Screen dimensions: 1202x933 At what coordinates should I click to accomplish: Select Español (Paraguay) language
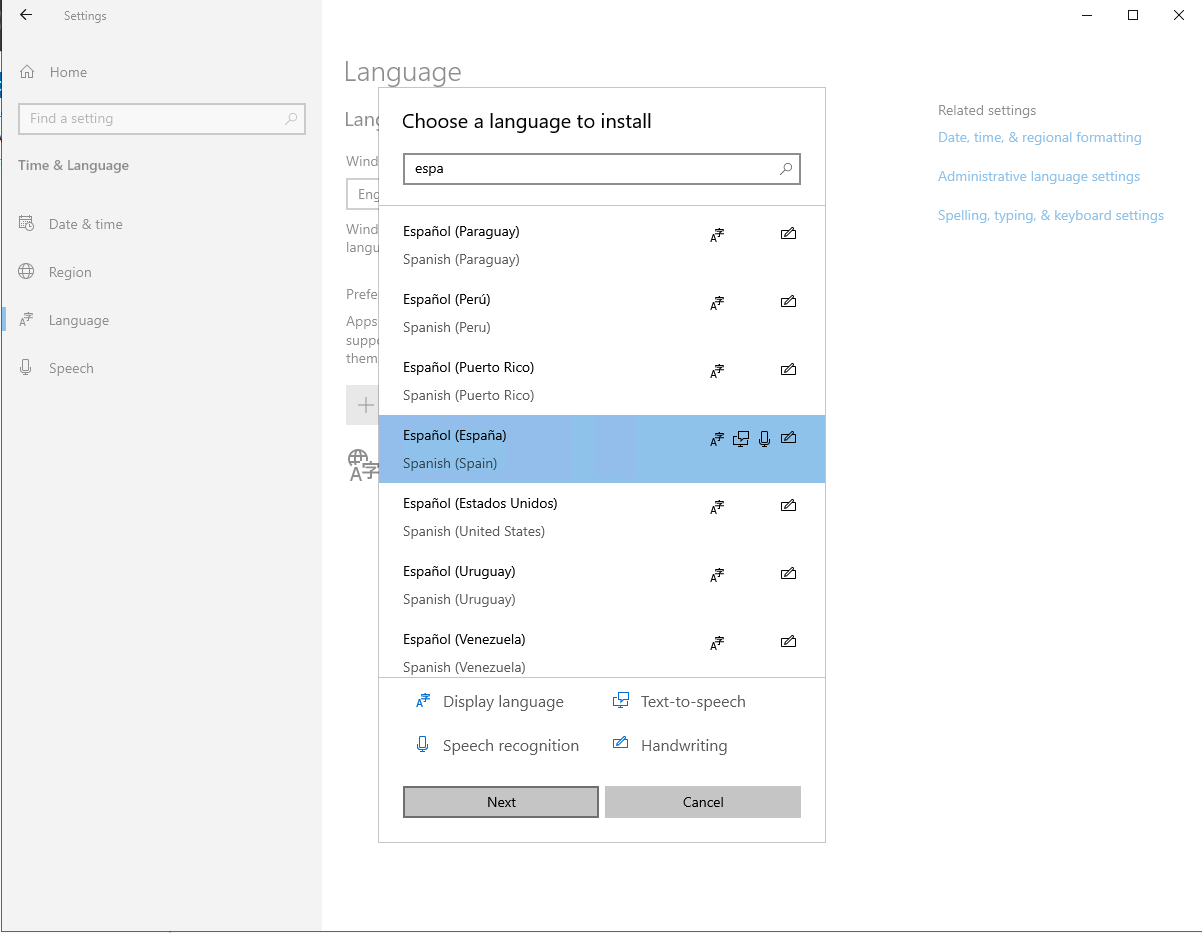coord(602,245)
